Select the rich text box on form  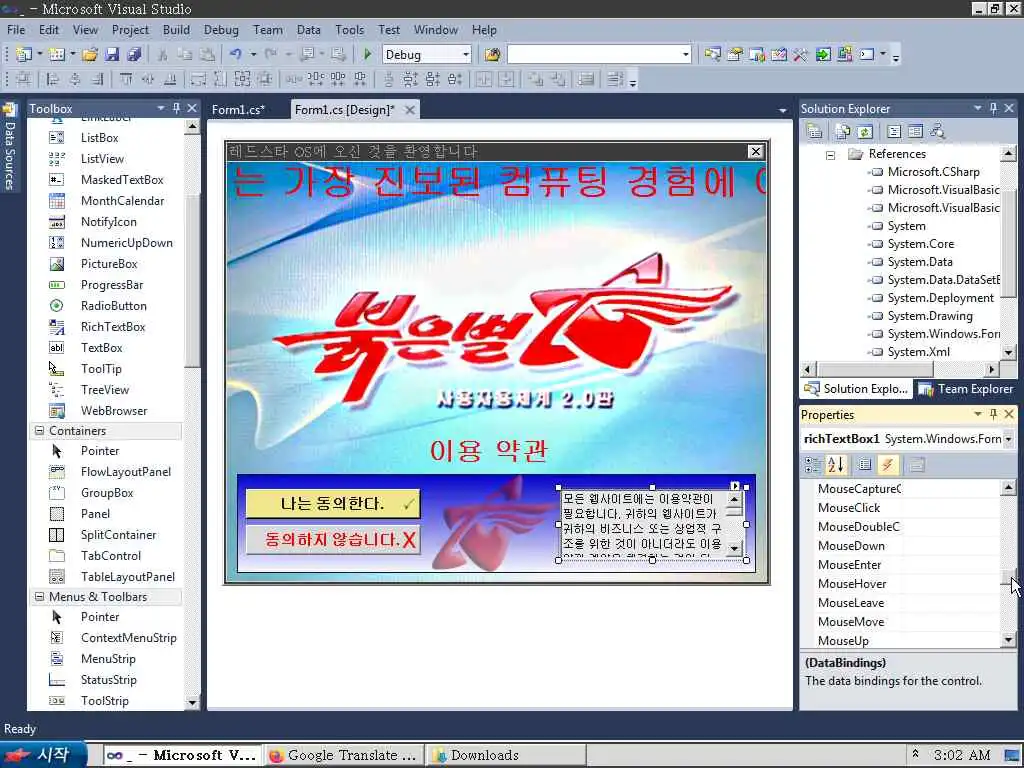tap(652, 524)
